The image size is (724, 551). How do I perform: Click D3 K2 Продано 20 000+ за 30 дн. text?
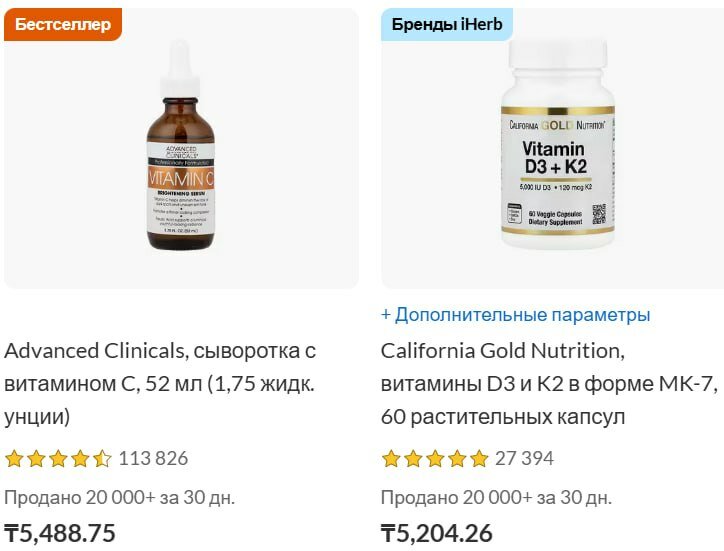pyautogui.click(x=496, y=498)
